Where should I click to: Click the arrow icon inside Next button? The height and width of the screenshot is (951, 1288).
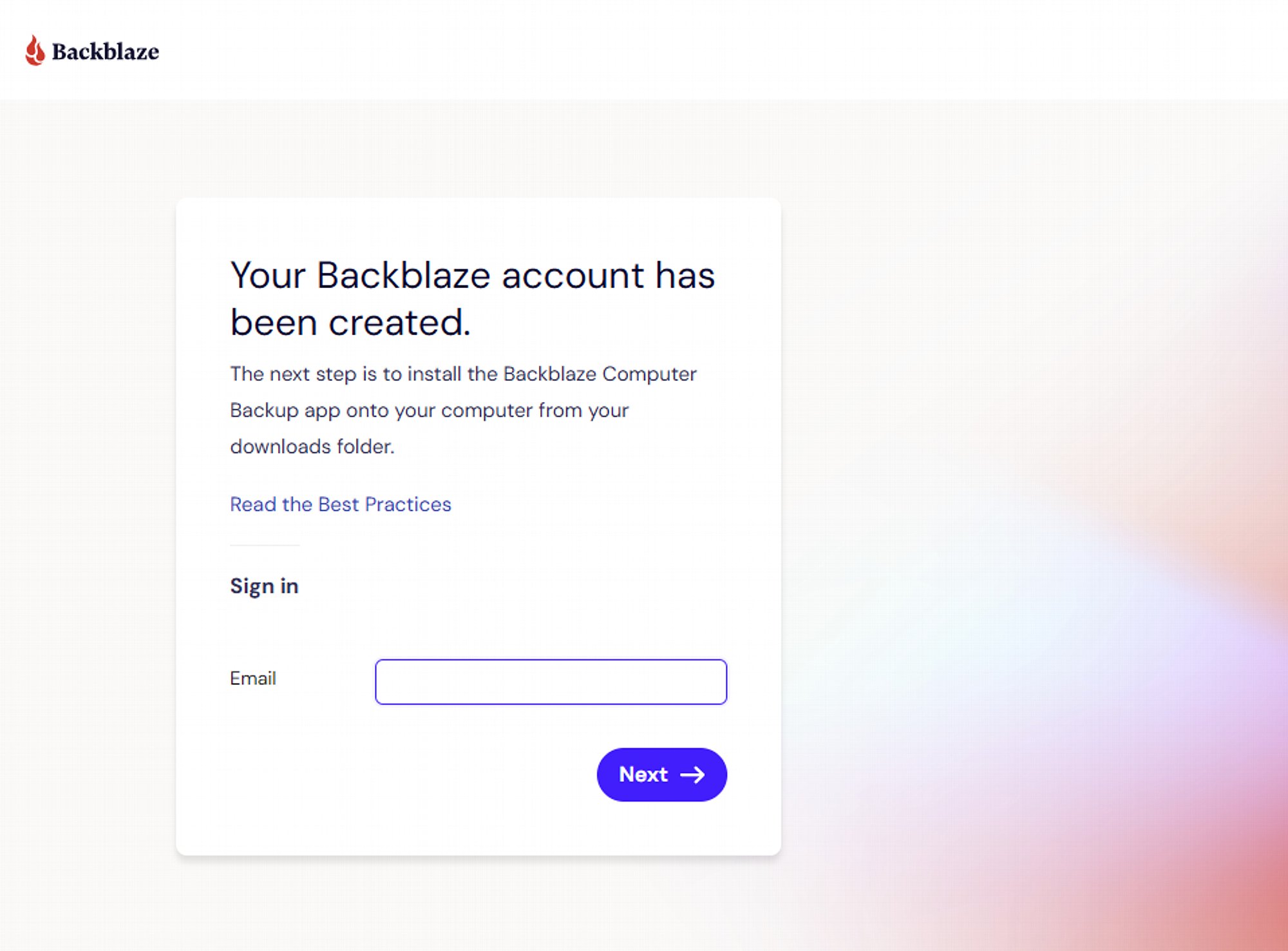coord(693,774)
